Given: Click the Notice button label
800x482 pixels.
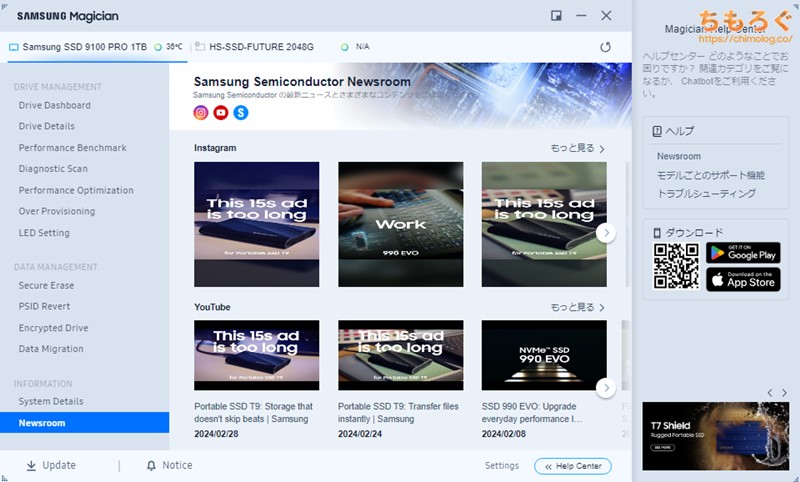Looking at the screenshot, I should coord(177,466).
